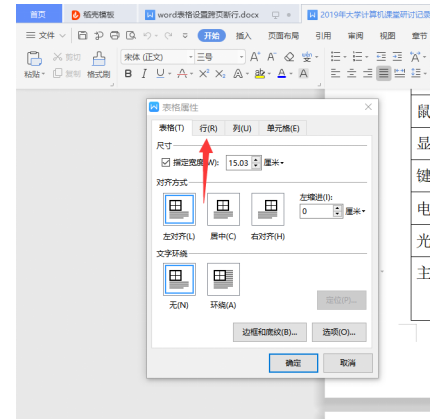Select Around text wrapping option

[x=223, y=279]
